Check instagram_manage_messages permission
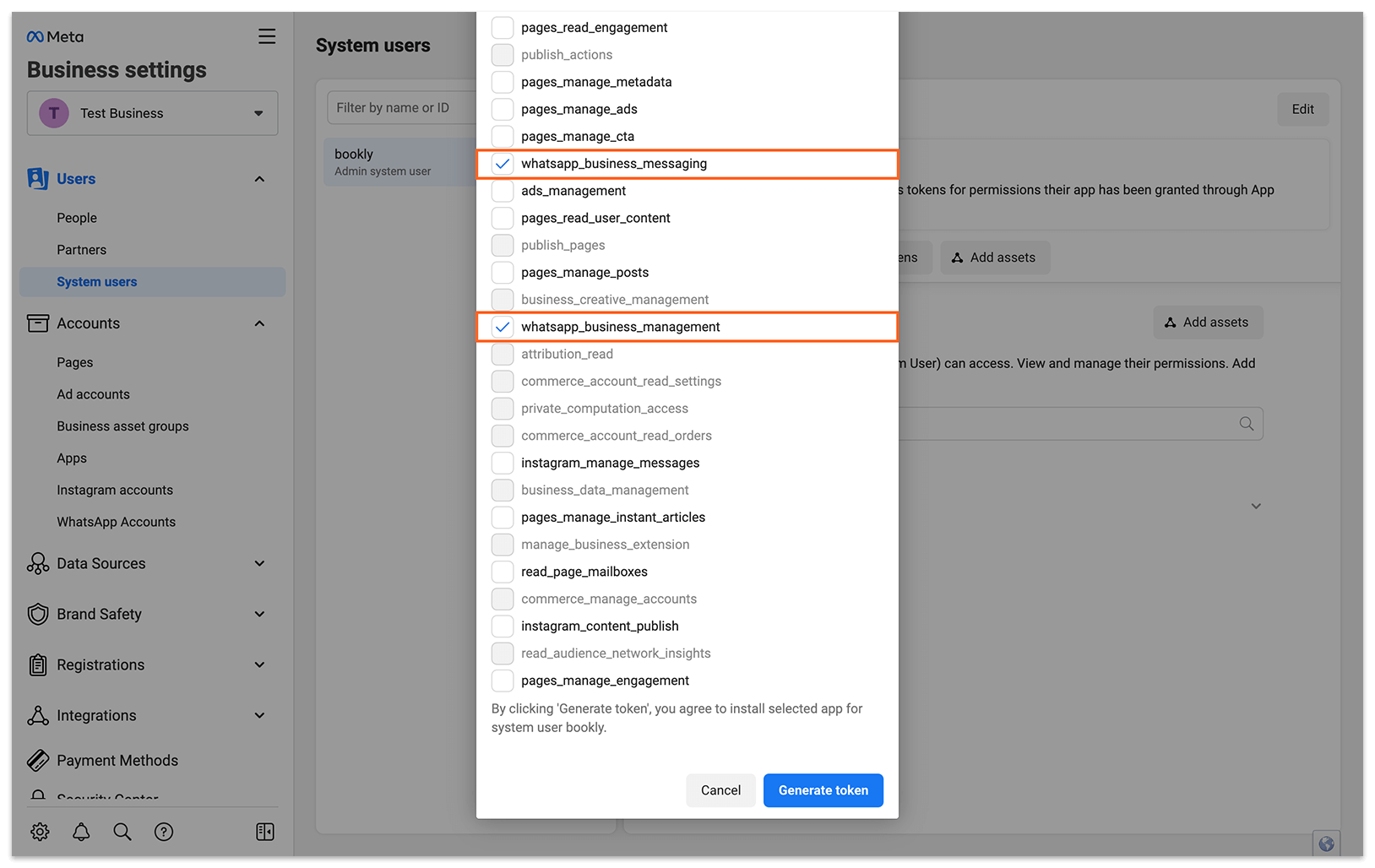This screenshot has width=1375, height=868. point(503,463)
